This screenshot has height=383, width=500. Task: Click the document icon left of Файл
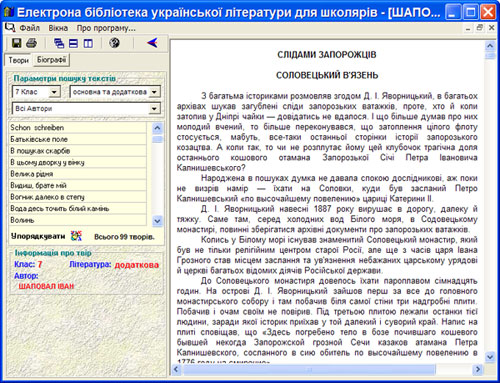[x=10, y=28]
